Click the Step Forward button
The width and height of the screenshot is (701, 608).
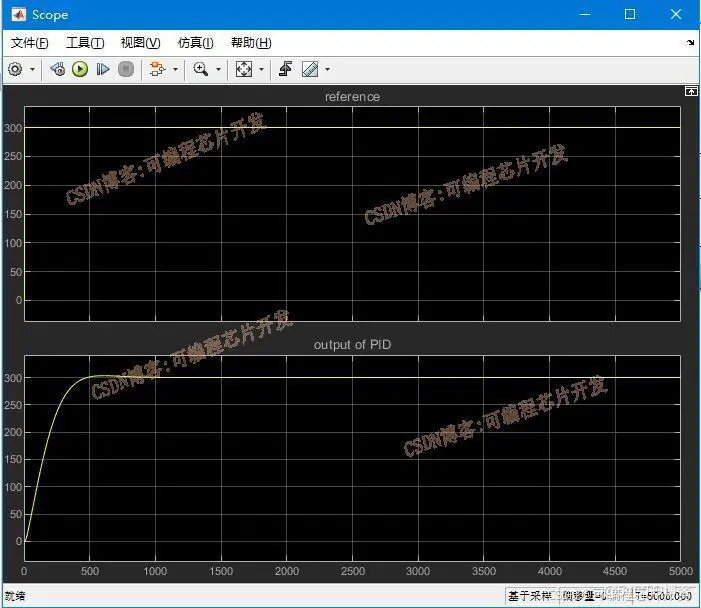click(x=103, y=69)
